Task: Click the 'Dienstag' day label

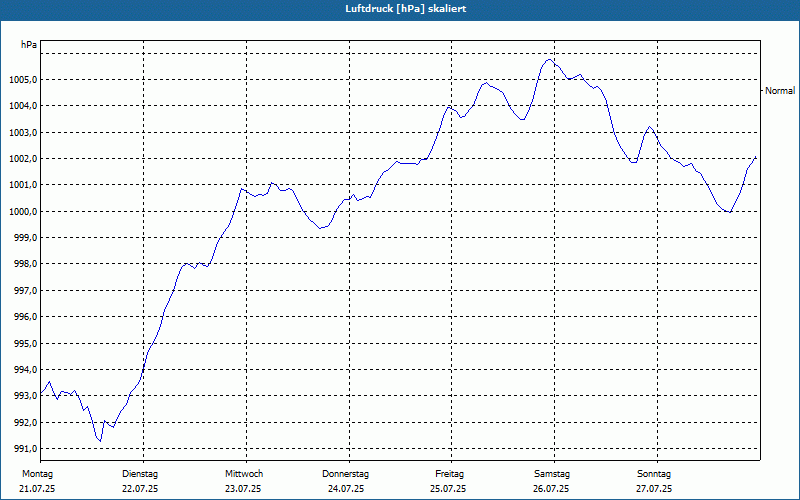Action: [140, 474]
